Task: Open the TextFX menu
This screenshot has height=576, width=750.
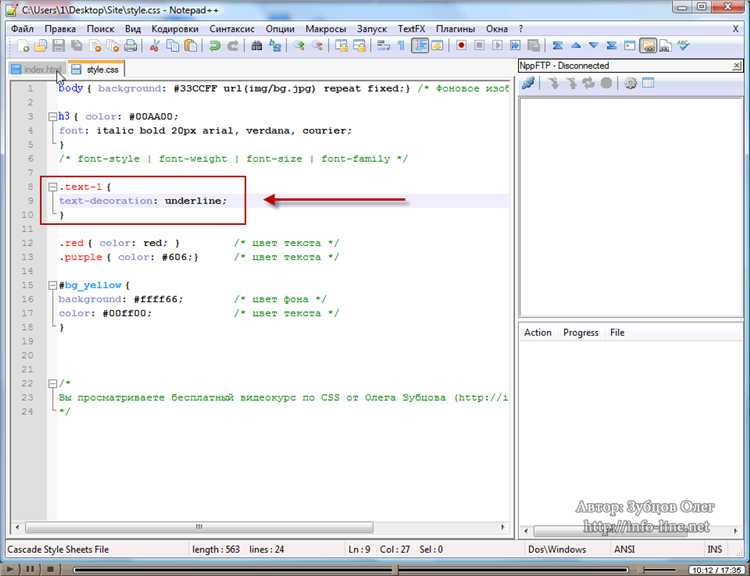Action: [x=411, y=29]
